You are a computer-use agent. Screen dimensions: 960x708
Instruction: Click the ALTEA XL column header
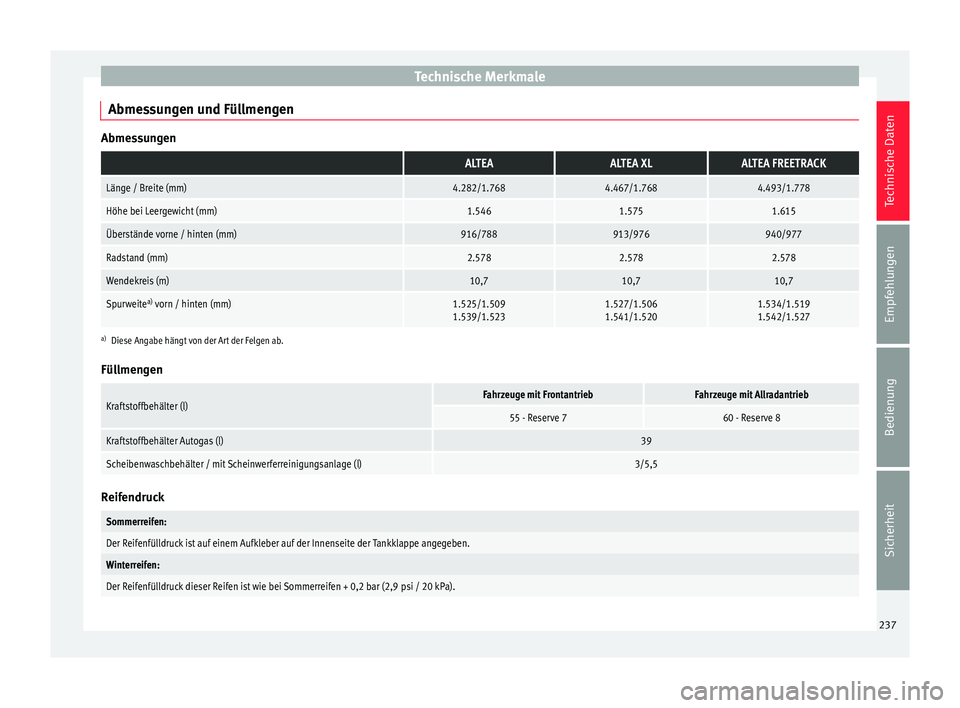tap(631, 164)
